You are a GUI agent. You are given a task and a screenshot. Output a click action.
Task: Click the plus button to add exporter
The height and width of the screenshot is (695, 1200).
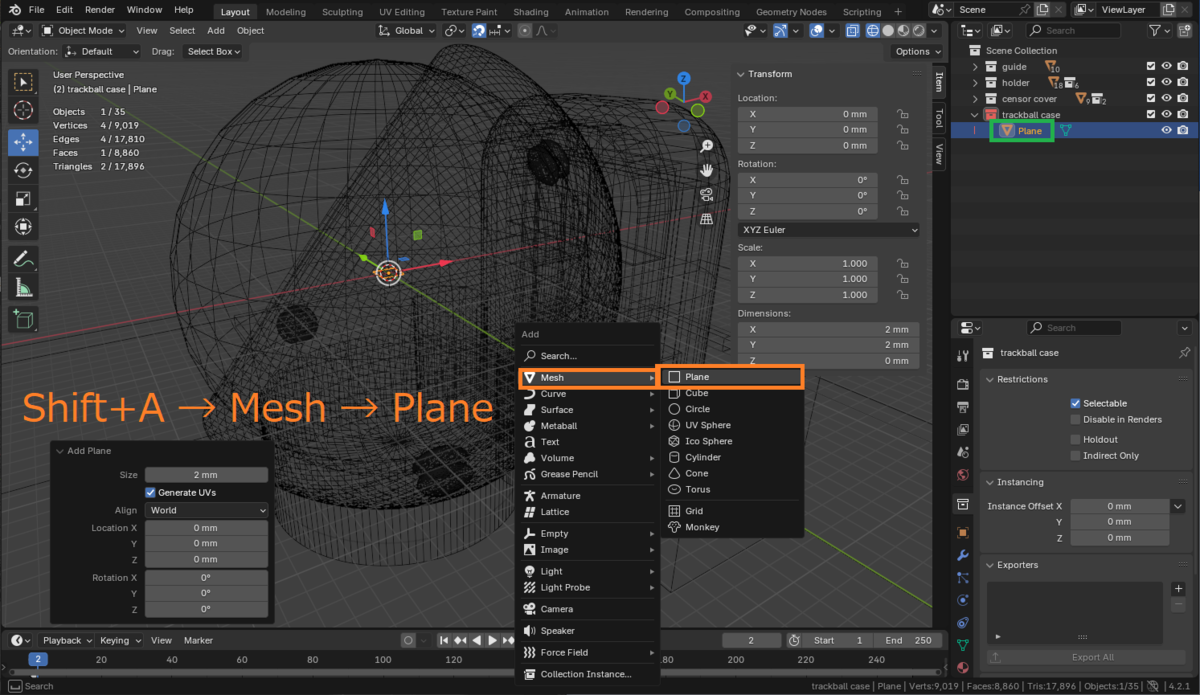tap(1178, 589)
